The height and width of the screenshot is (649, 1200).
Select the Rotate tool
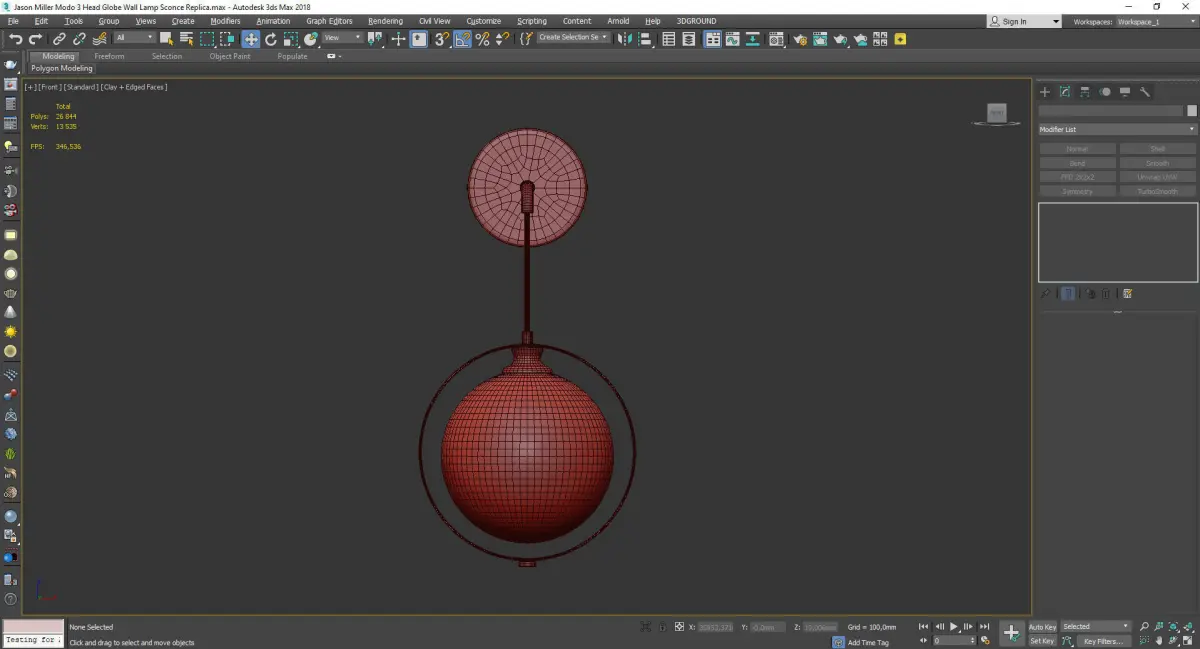[270, 39]
